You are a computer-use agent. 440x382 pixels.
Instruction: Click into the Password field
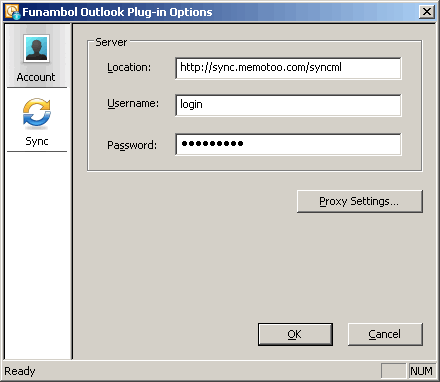(x=288, y=144)
